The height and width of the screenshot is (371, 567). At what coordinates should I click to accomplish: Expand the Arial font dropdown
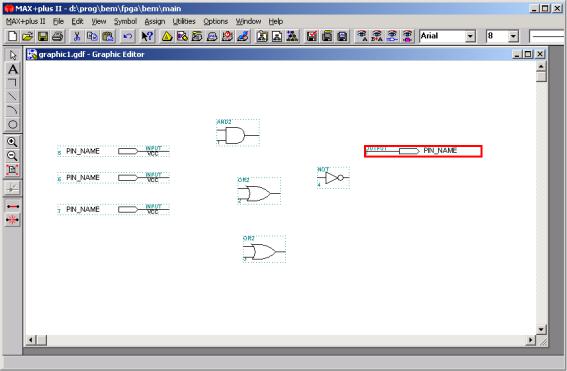coord(470,36)
